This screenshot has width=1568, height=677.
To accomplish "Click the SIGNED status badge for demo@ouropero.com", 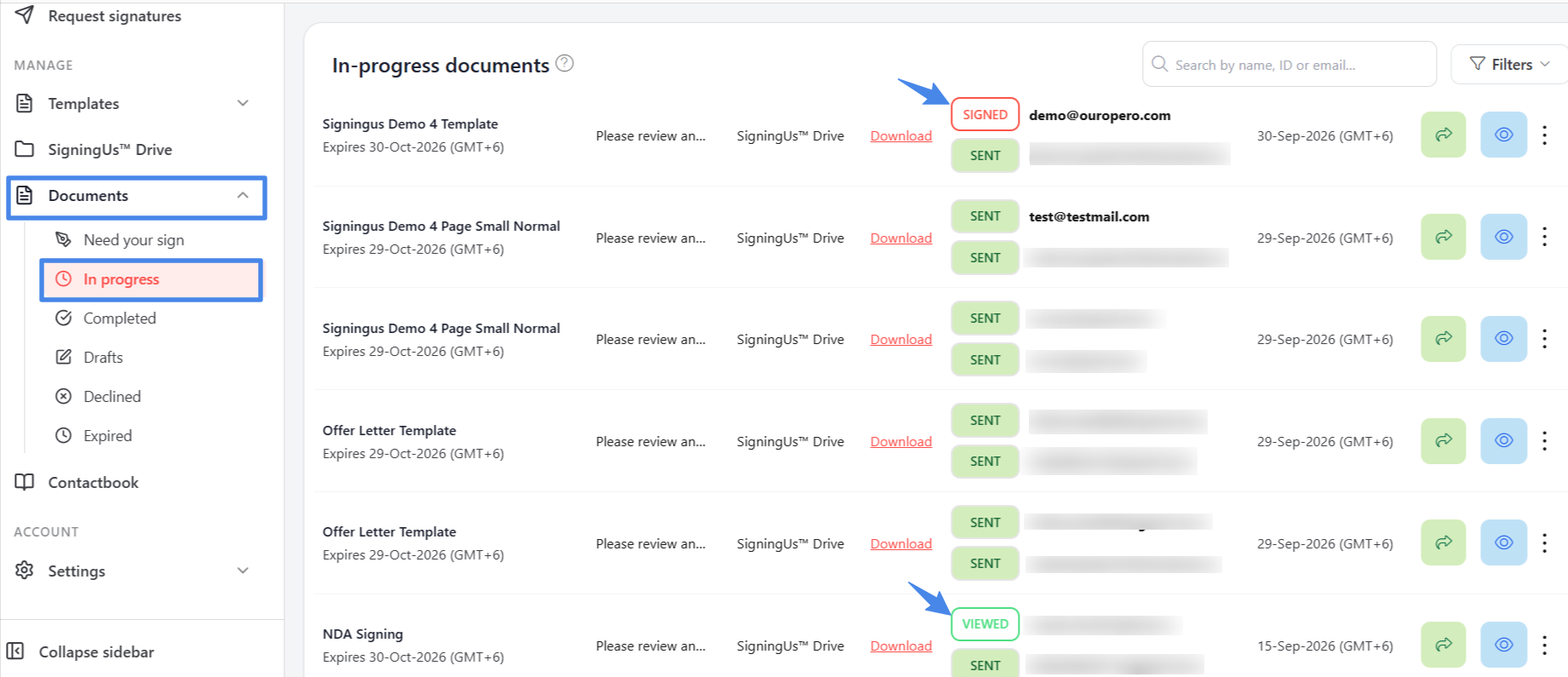I will [985, 115].
